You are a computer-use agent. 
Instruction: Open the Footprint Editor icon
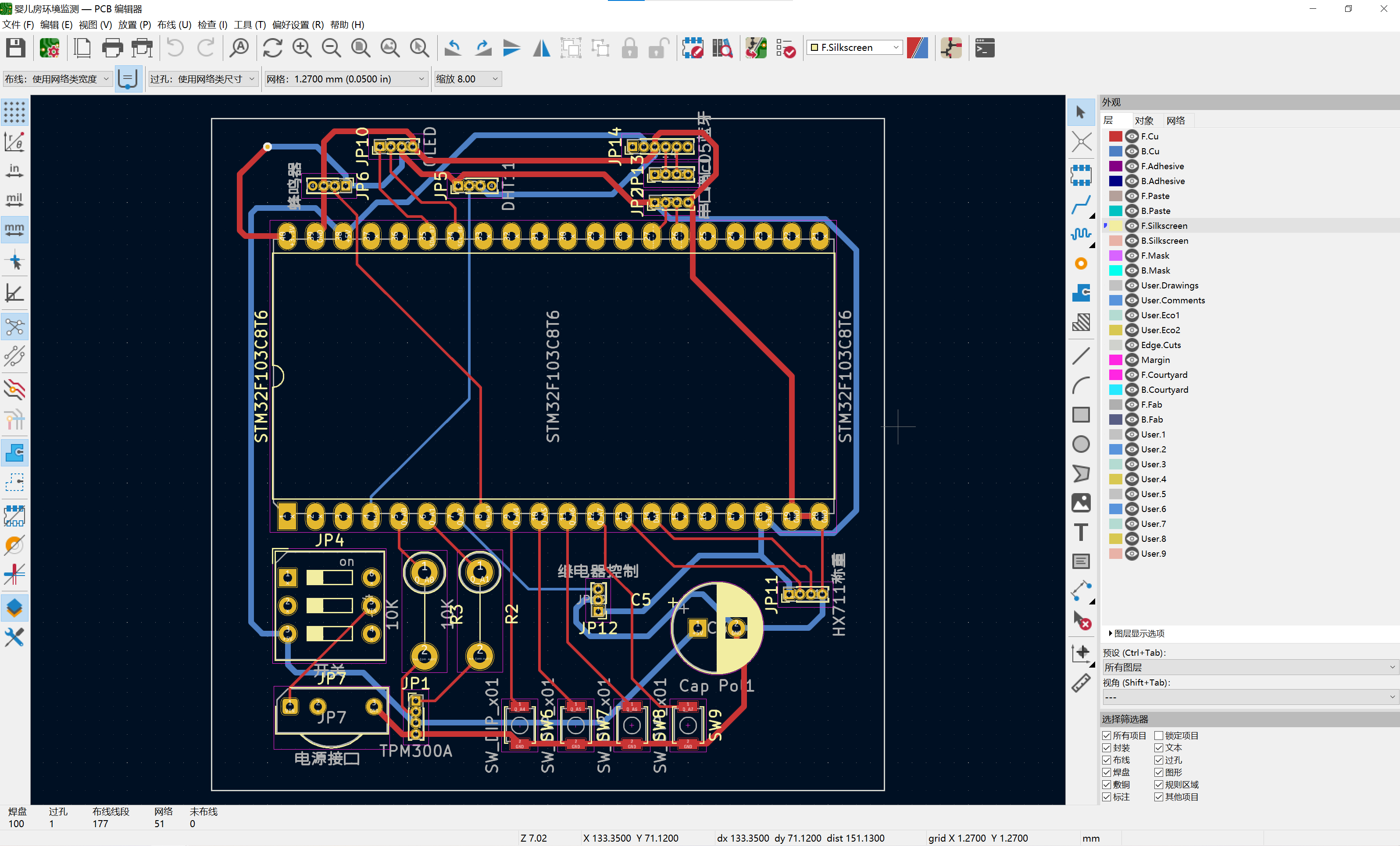pos(693,48)
